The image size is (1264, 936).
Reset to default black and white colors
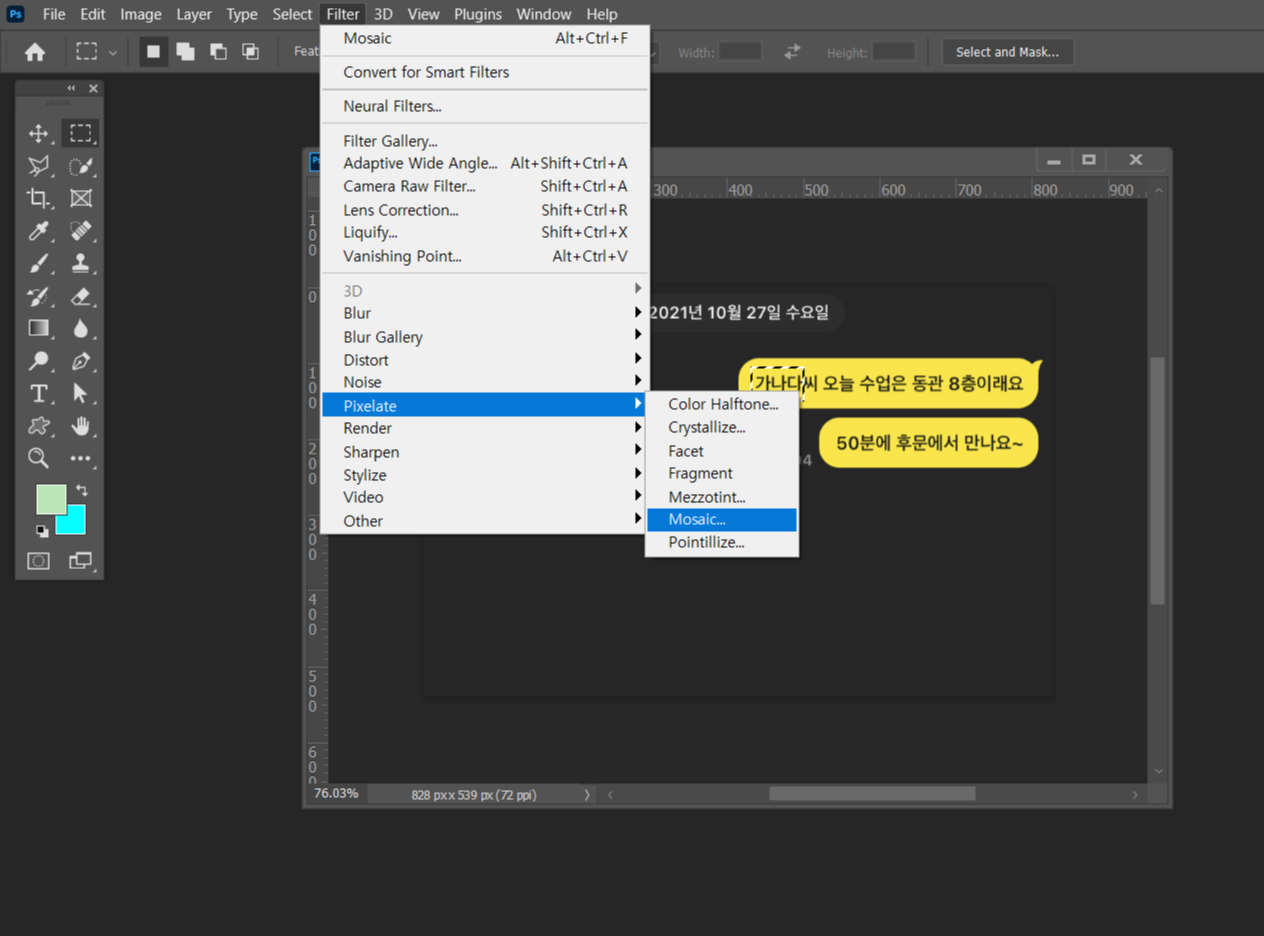click(x=42, y=530)
